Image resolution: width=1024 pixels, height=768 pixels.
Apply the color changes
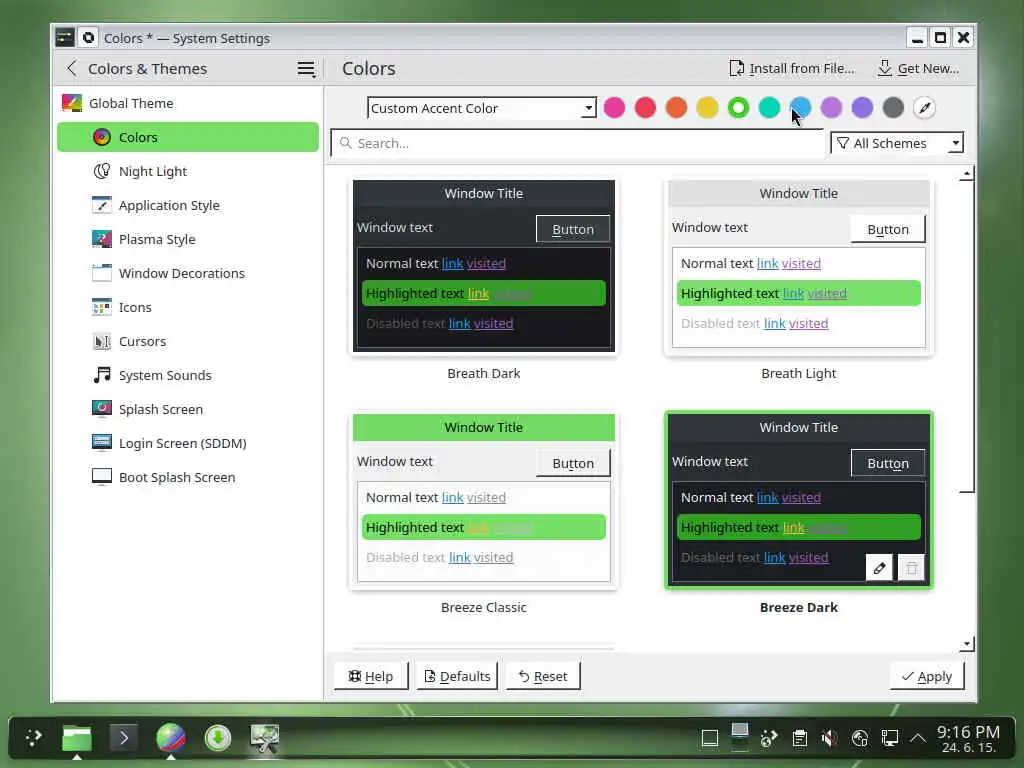pyautogui.click(x=926, y=676)
